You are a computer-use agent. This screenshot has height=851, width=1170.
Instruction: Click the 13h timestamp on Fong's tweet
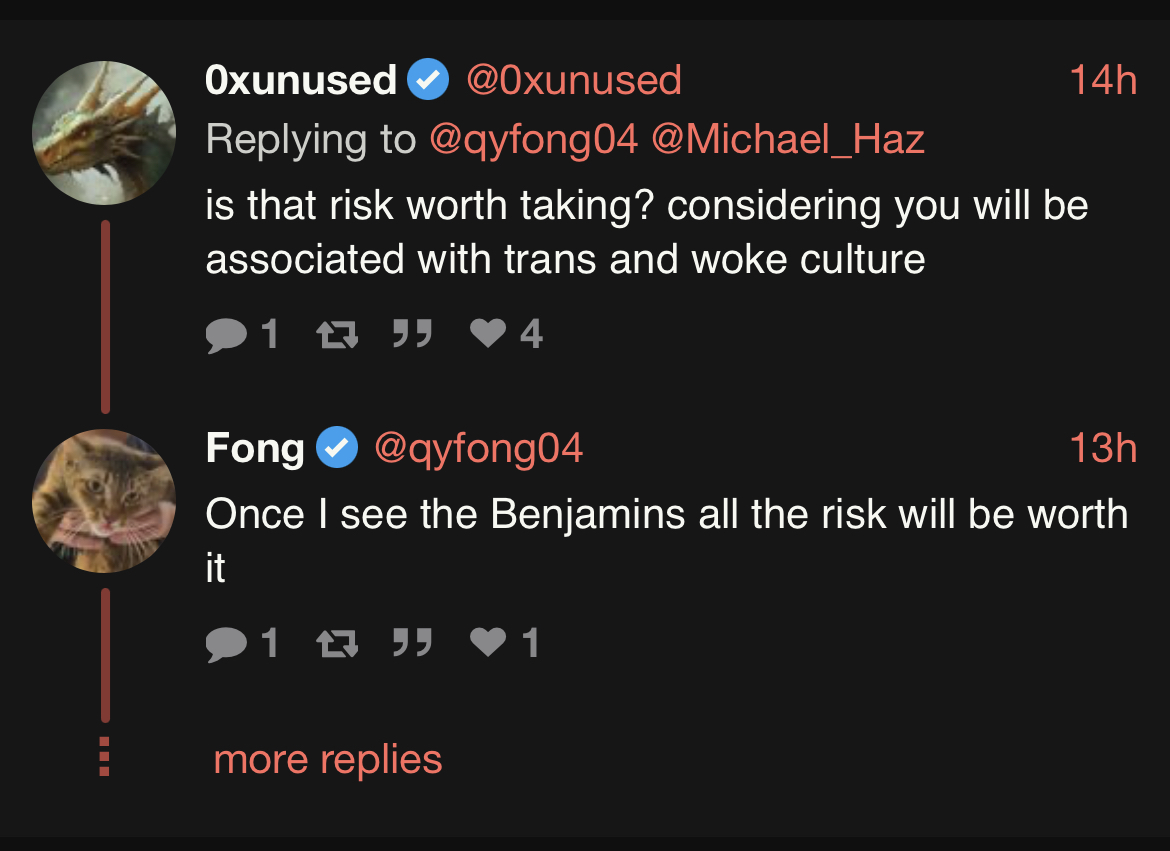(1103, 448)
